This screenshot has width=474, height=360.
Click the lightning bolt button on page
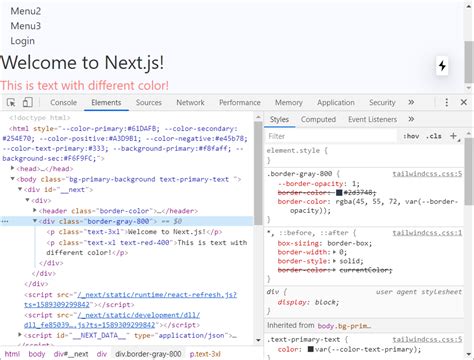[442, 66]
